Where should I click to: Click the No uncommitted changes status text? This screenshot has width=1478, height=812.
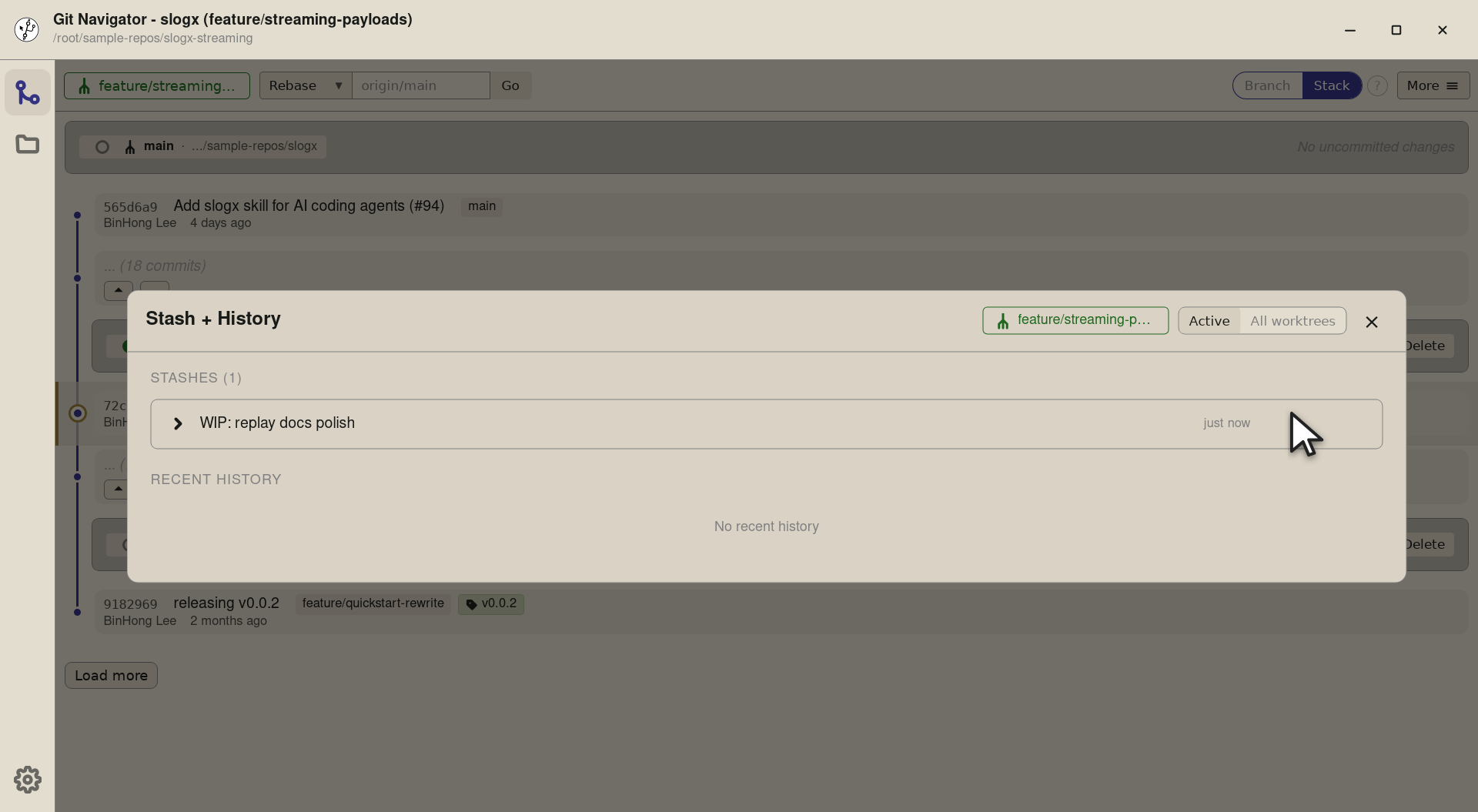pos(1376,147)
